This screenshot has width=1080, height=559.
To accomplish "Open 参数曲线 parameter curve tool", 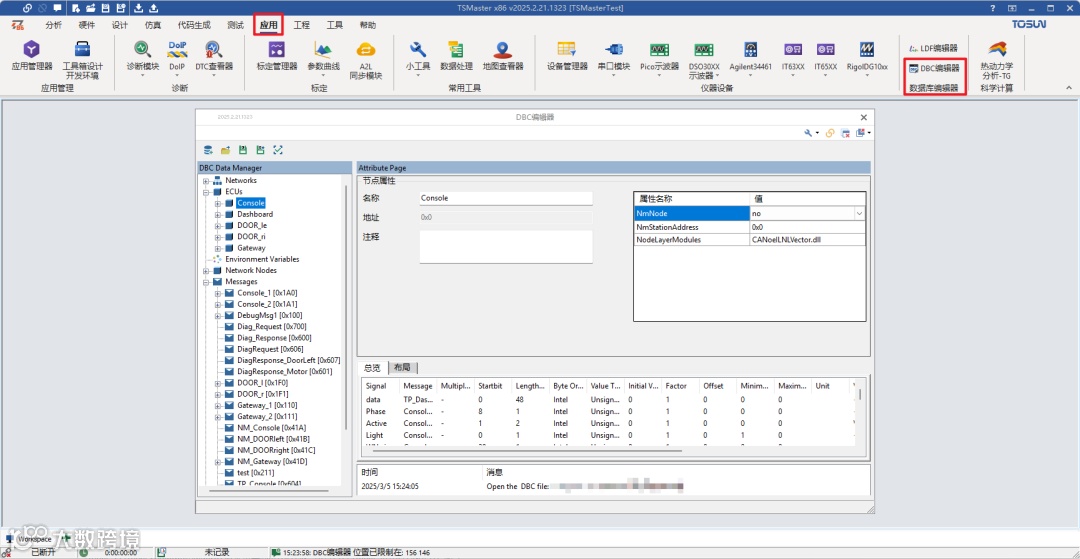I will (323, 56).
